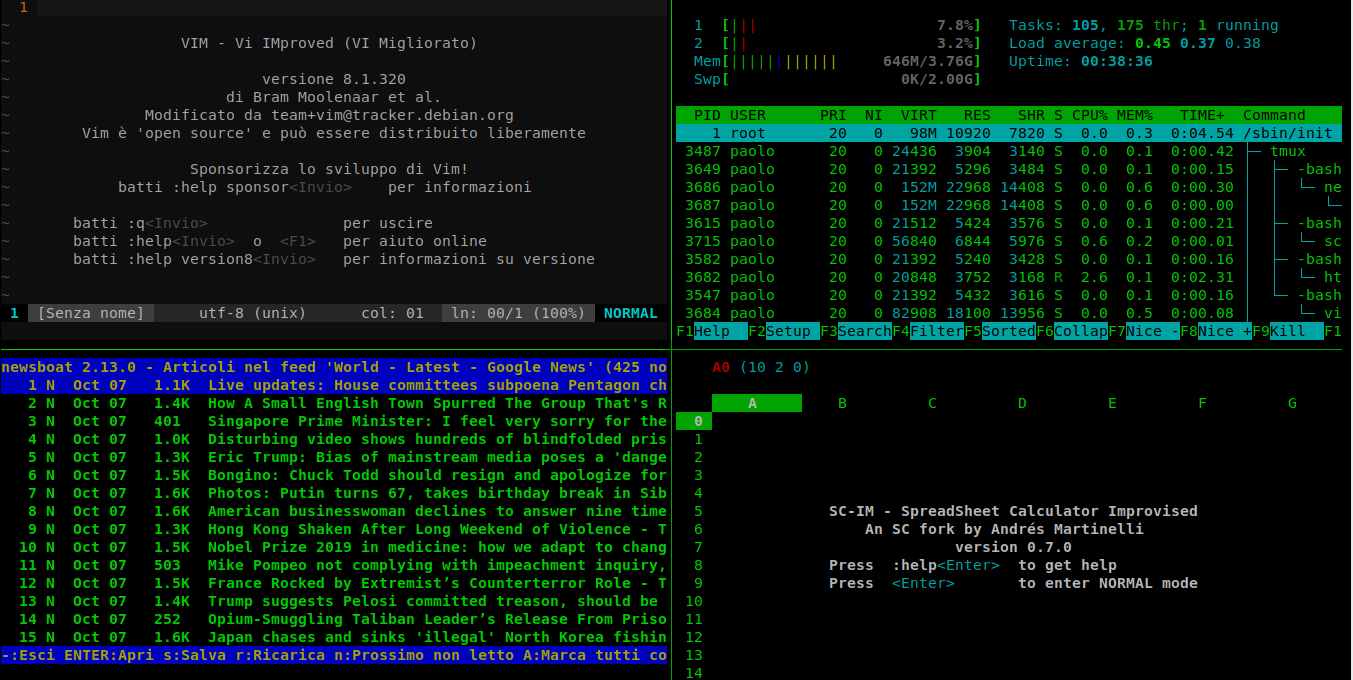
Task: Click Search in the htop function bar
Action: 864,331
